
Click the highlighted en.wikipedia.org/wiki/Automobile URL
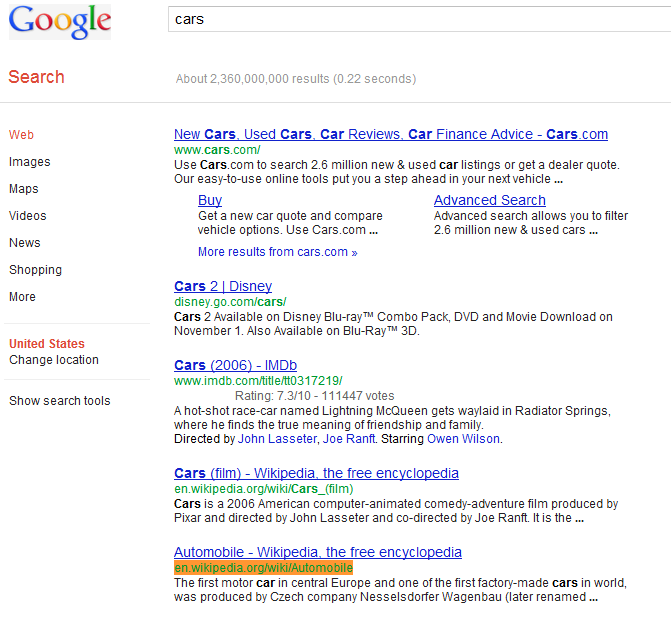pos(264,568)
